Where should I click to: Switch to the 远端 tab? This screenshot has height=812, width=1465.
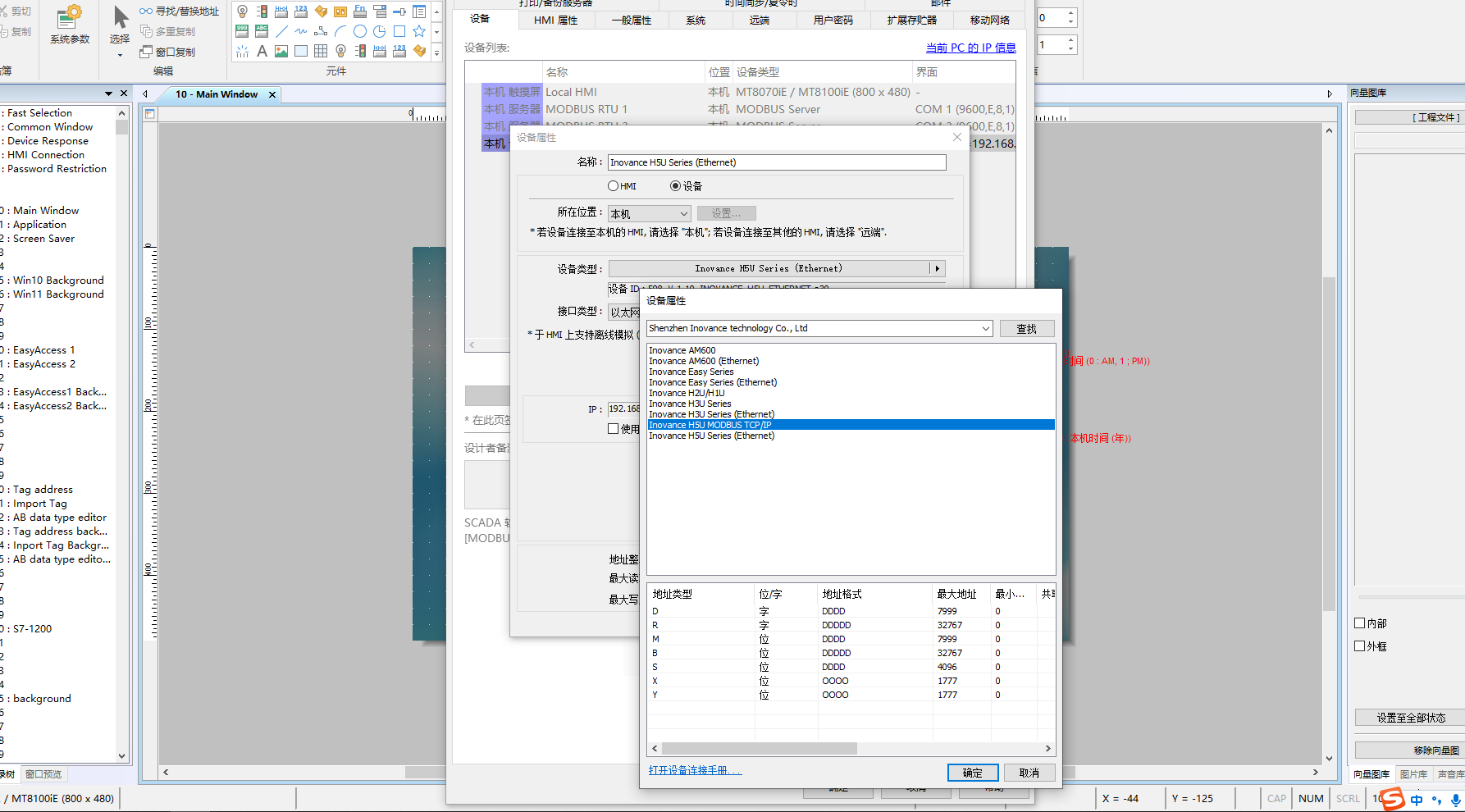pyautogui.click(x=760, y=21)
